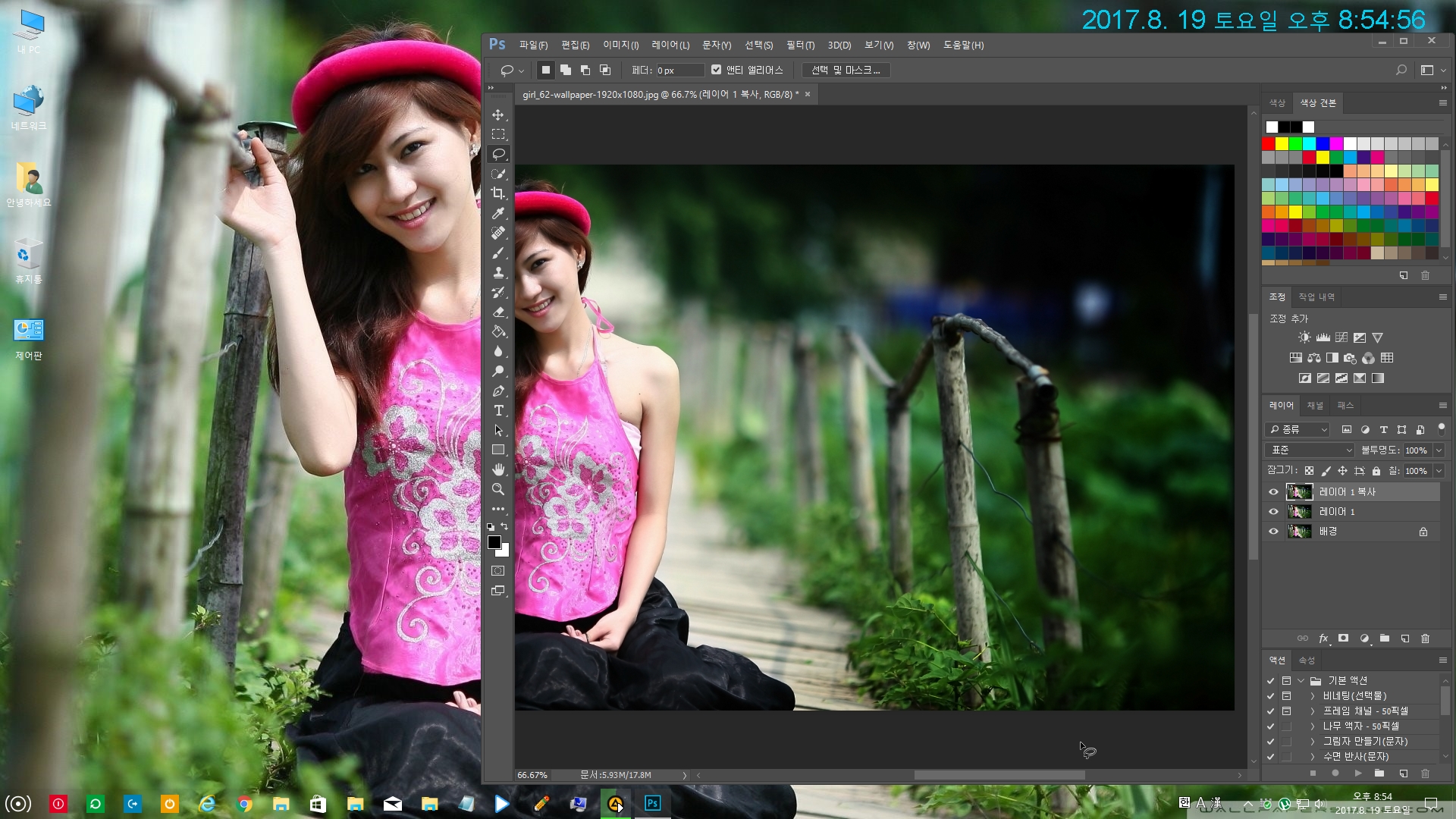Viewport: 1456px width, 819px height.
Task: Toggle lock transparent pixels
Action: (x=1309, y=471)
